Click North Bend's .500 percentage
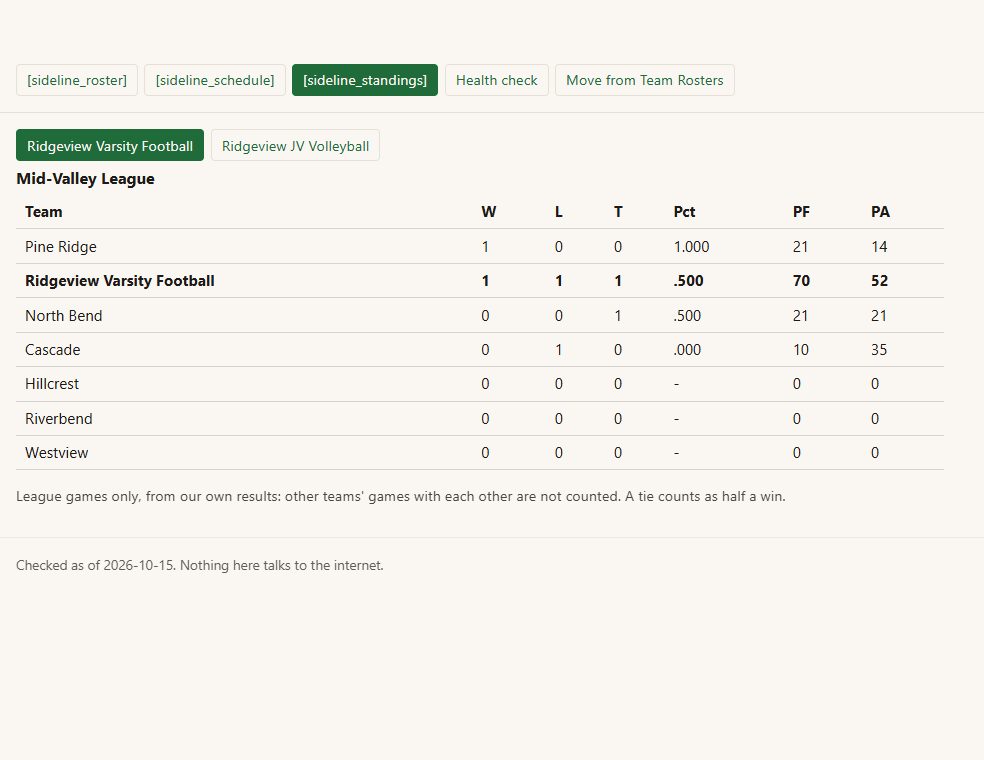 687,316
